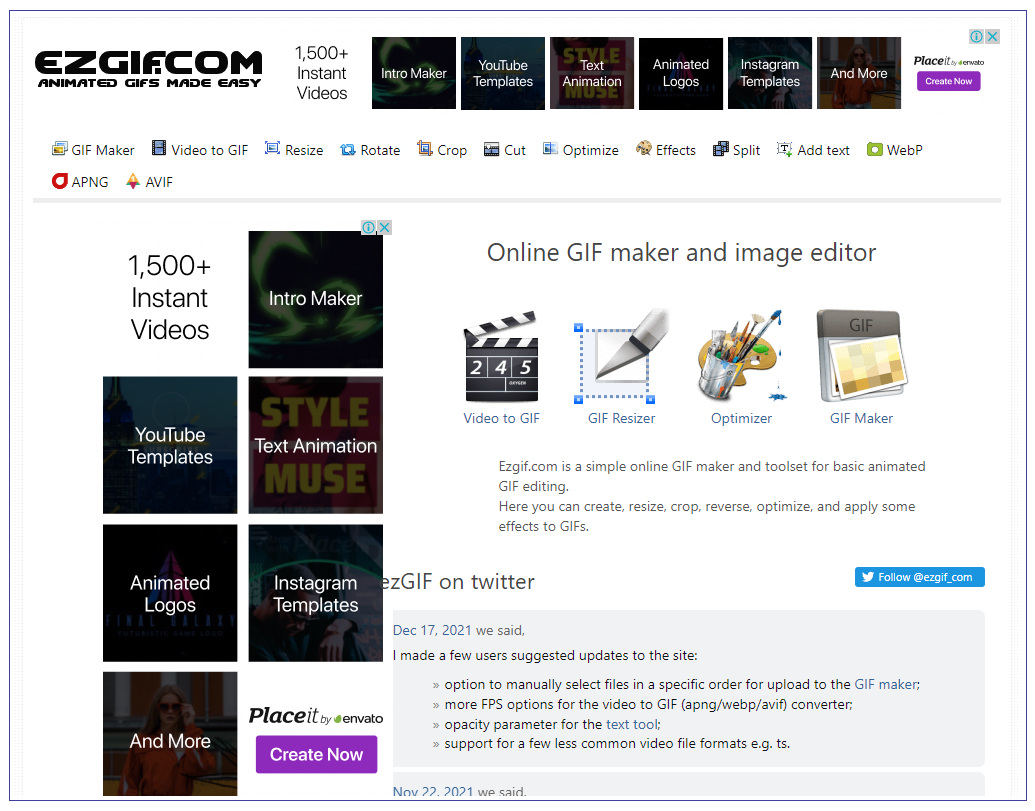This screenshot has width=1035, height=811.
Task: Open the Dec 17, 2021 tweet date link
Action: coord(432,630)
